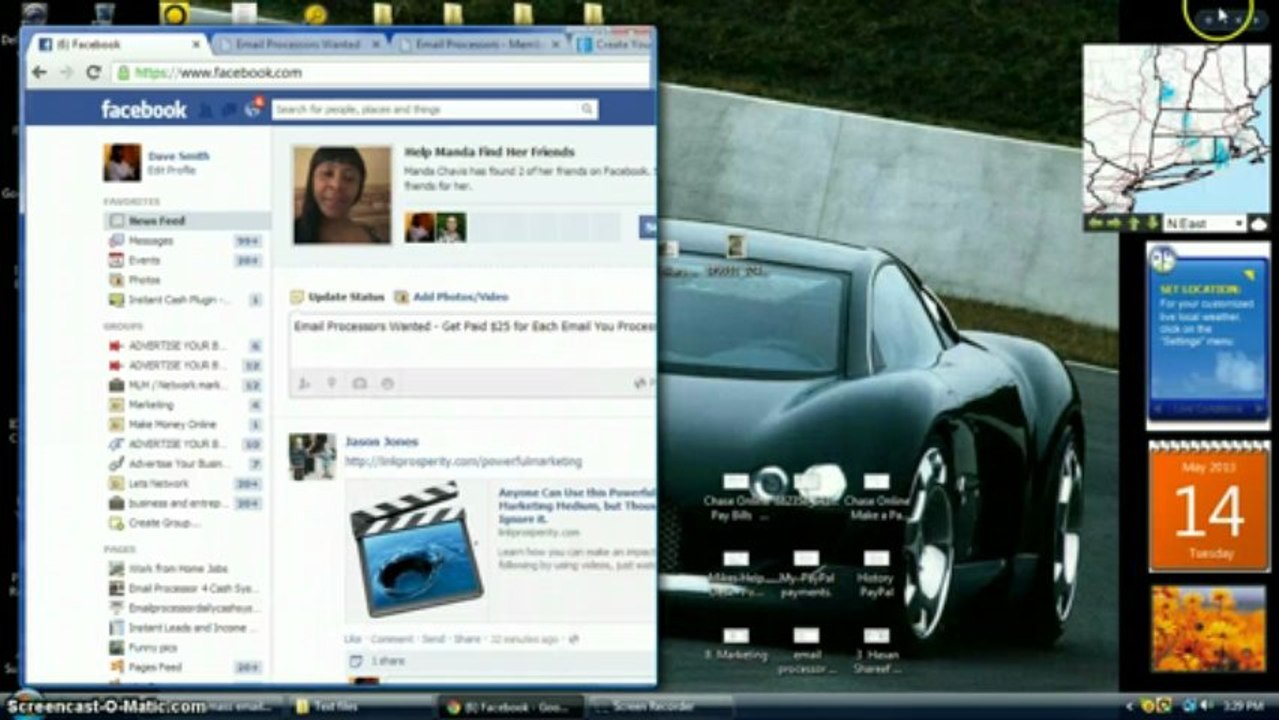The image size is (1279, 720).
Task: Click Share under Jason Jones's post
Action: point(467,639)
